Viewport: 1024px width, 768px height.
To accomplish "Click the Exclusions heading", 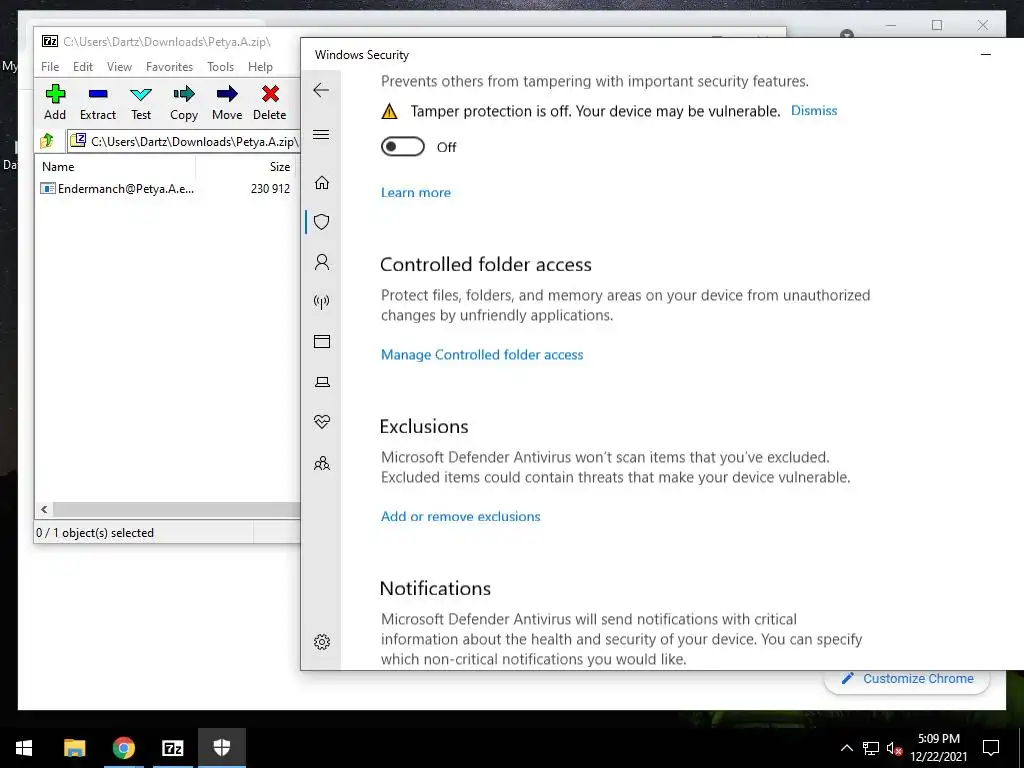I will coord(424,426).
